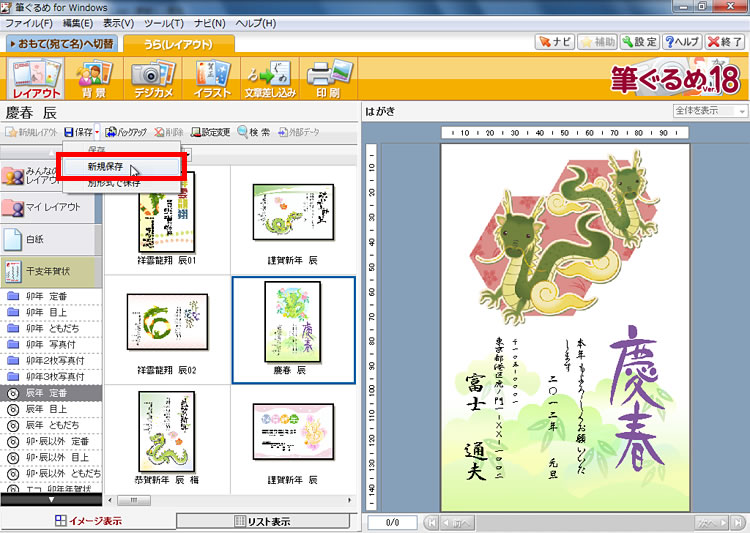Open the ツール(T) menu
750x533 pixels.
tap(164, 23)
